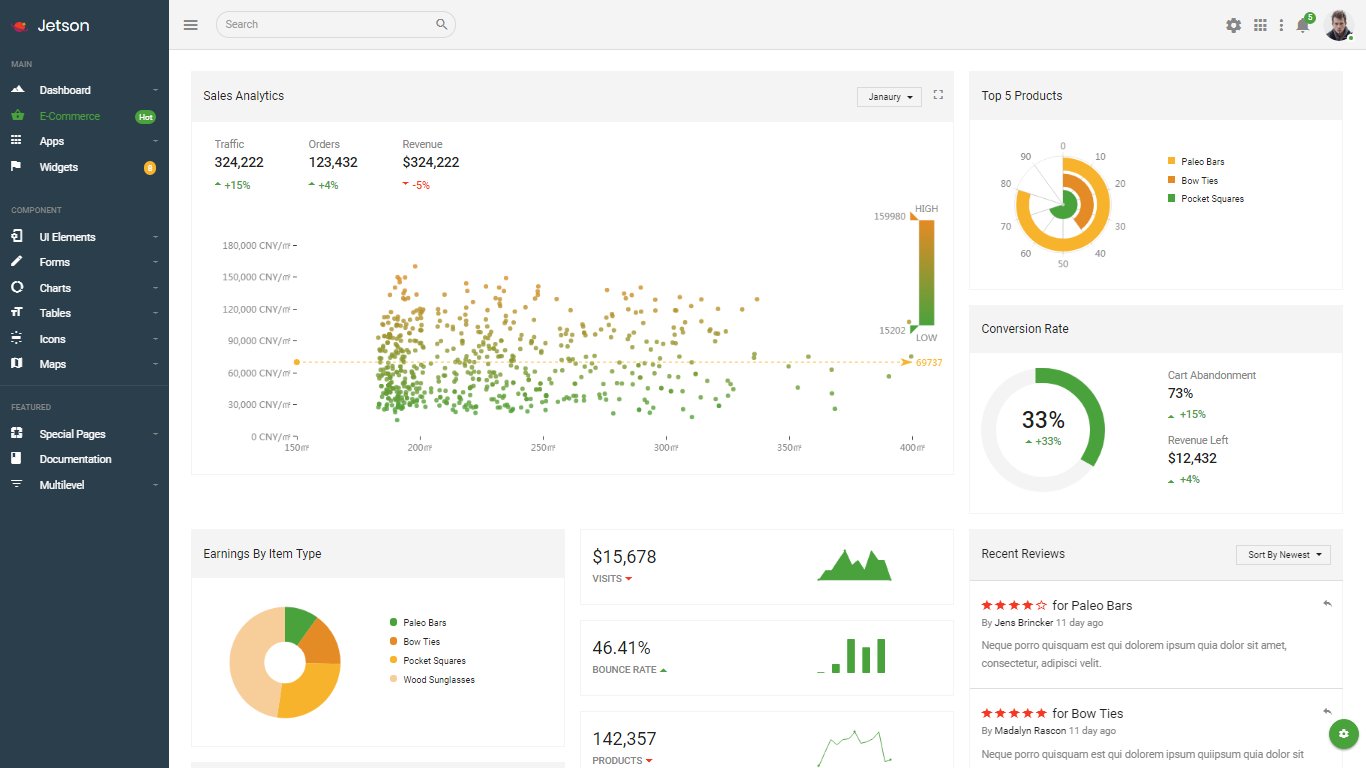Click the orange-green gradient range bar
The image size is (1366, 768).
coord(926,272)
